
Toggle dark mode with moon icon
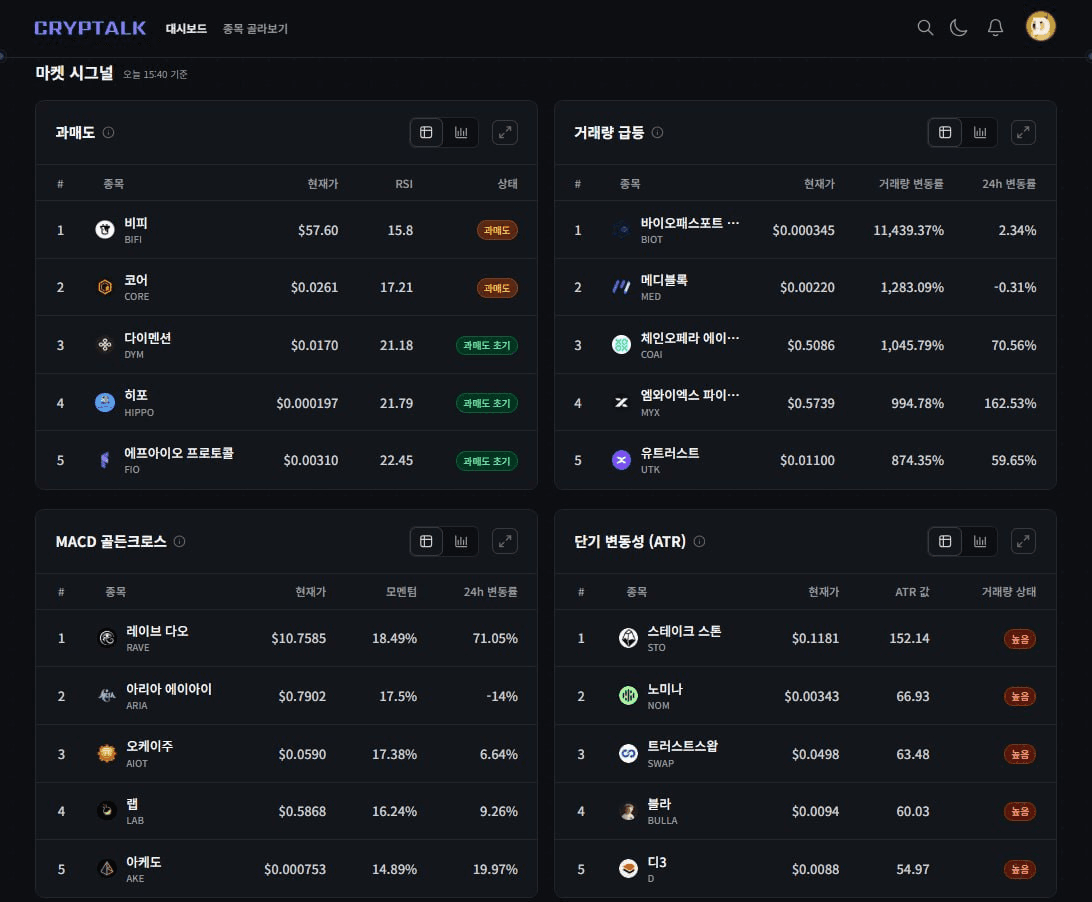959,28
